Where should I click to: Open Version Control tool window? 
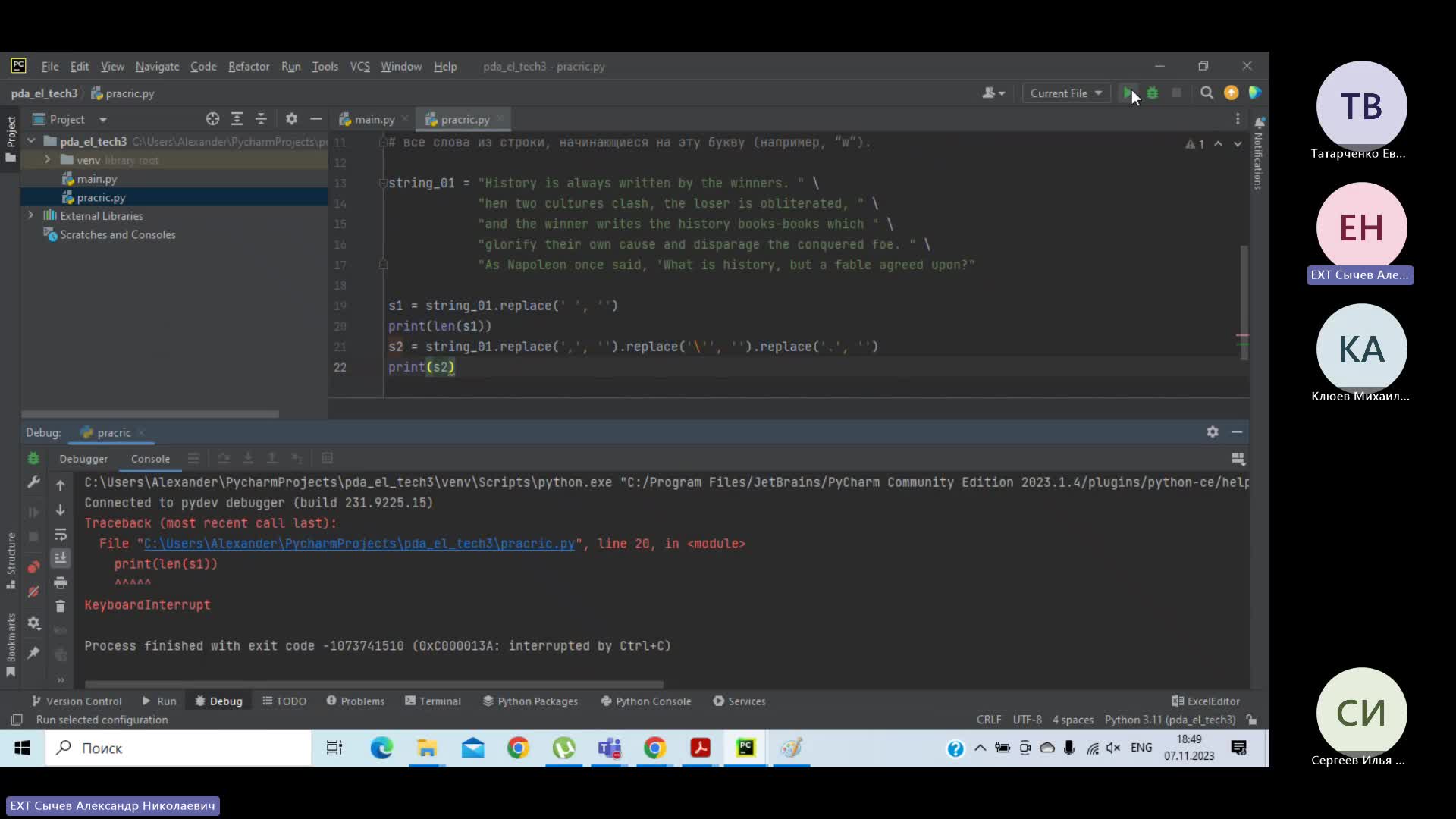(77, 701)
